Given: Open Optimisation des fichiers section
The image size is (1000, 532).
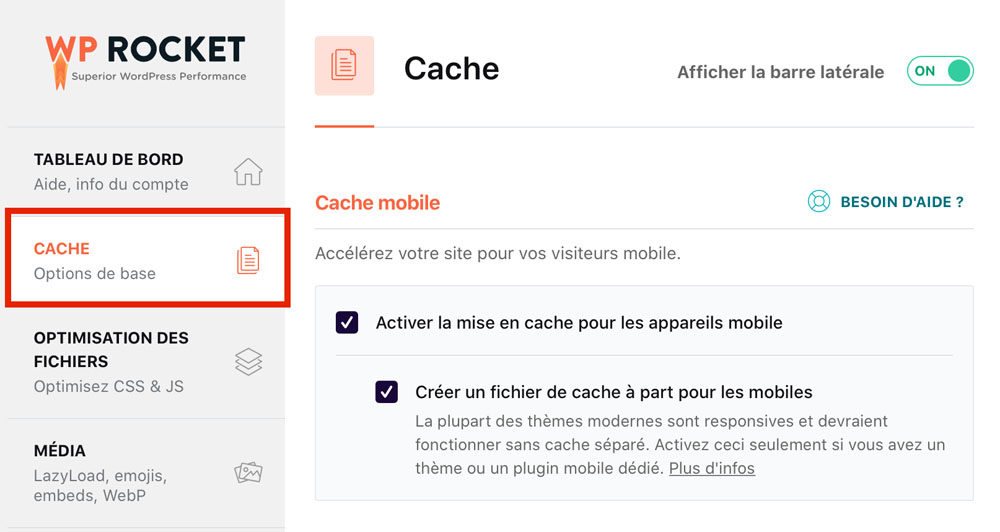Looking at the screenshot, I should [146, 362].
